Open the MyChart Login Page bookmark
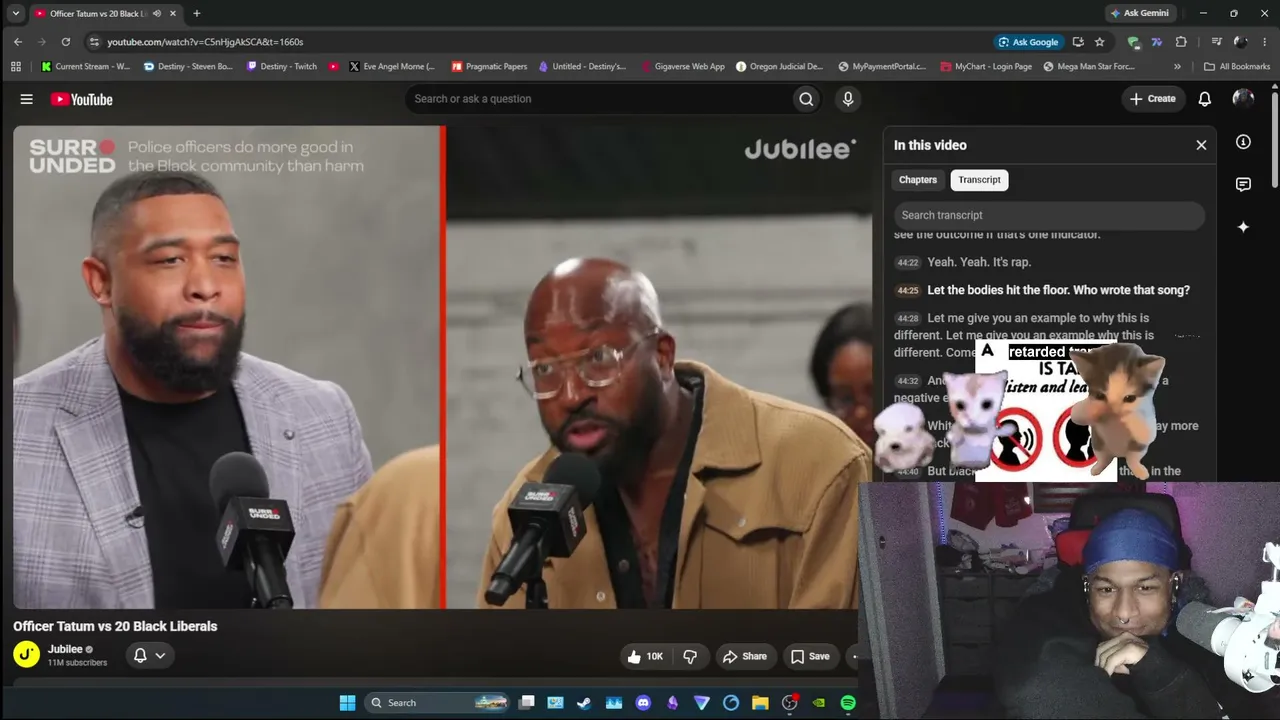Image resolution: width=1280 pixels, height=720 pixels. [x=986, y=67]
